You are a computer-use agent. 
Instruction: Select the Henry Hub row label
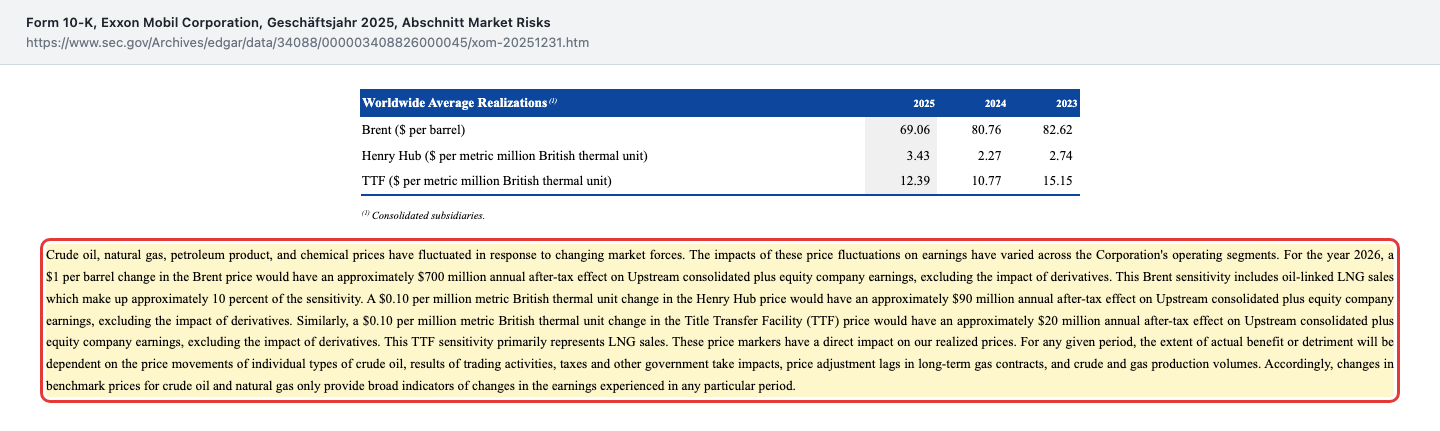coord(504,155)
